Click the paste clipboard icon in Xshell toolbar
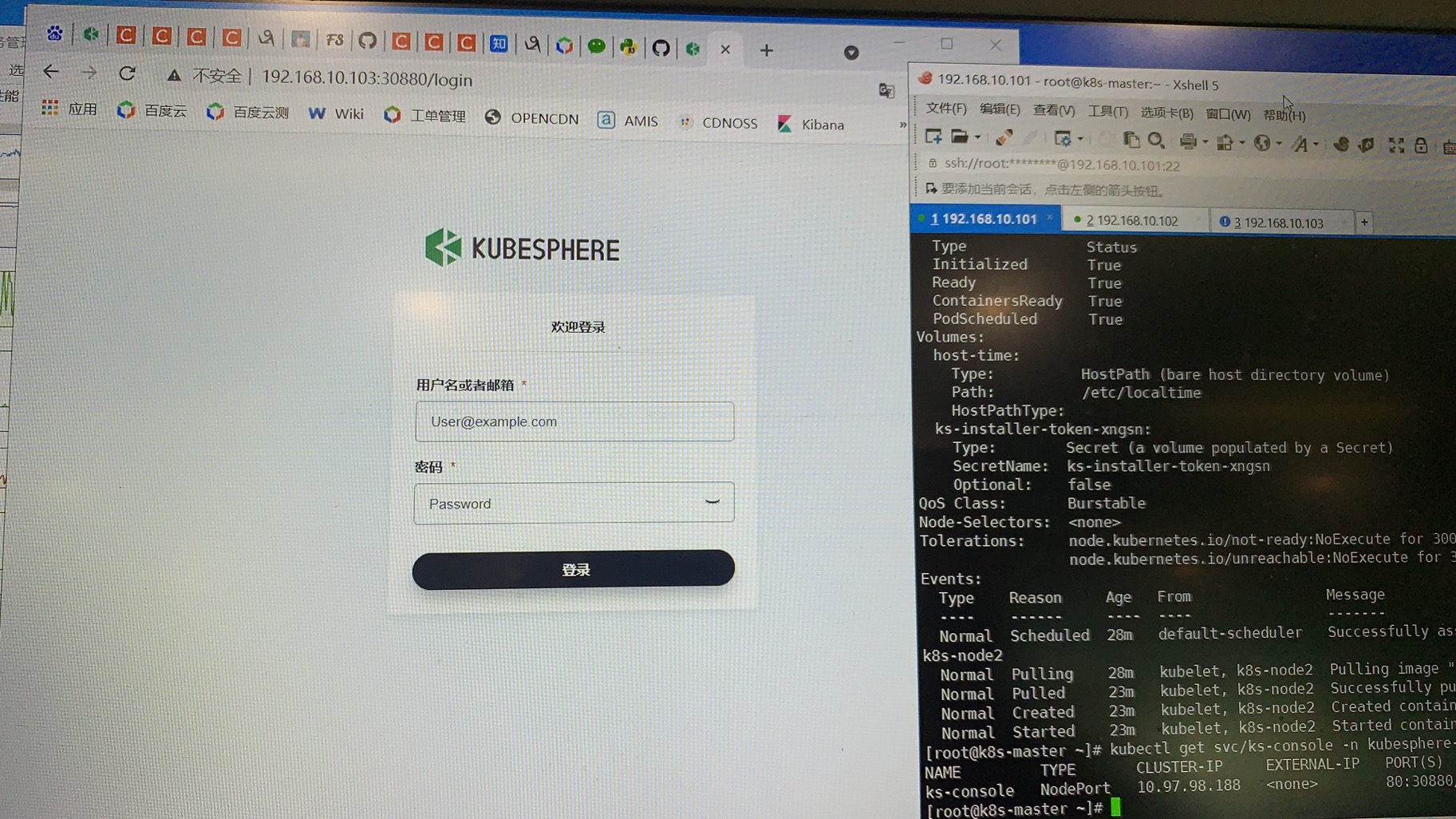1456x819 pixels. click(1130, 140)
